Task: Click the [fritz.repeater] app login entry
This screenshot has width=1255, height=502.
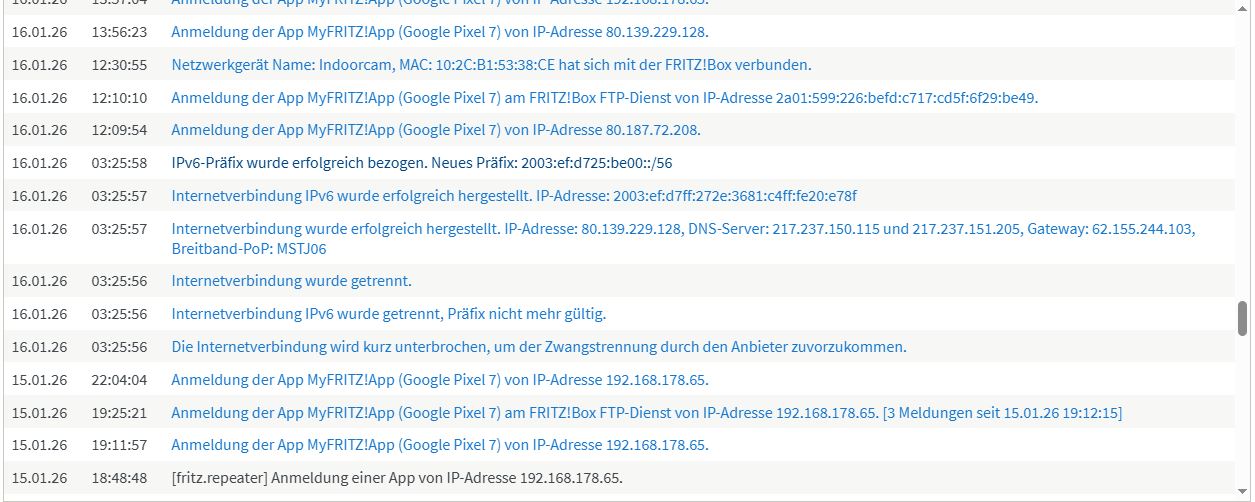Action: [397, 478]
